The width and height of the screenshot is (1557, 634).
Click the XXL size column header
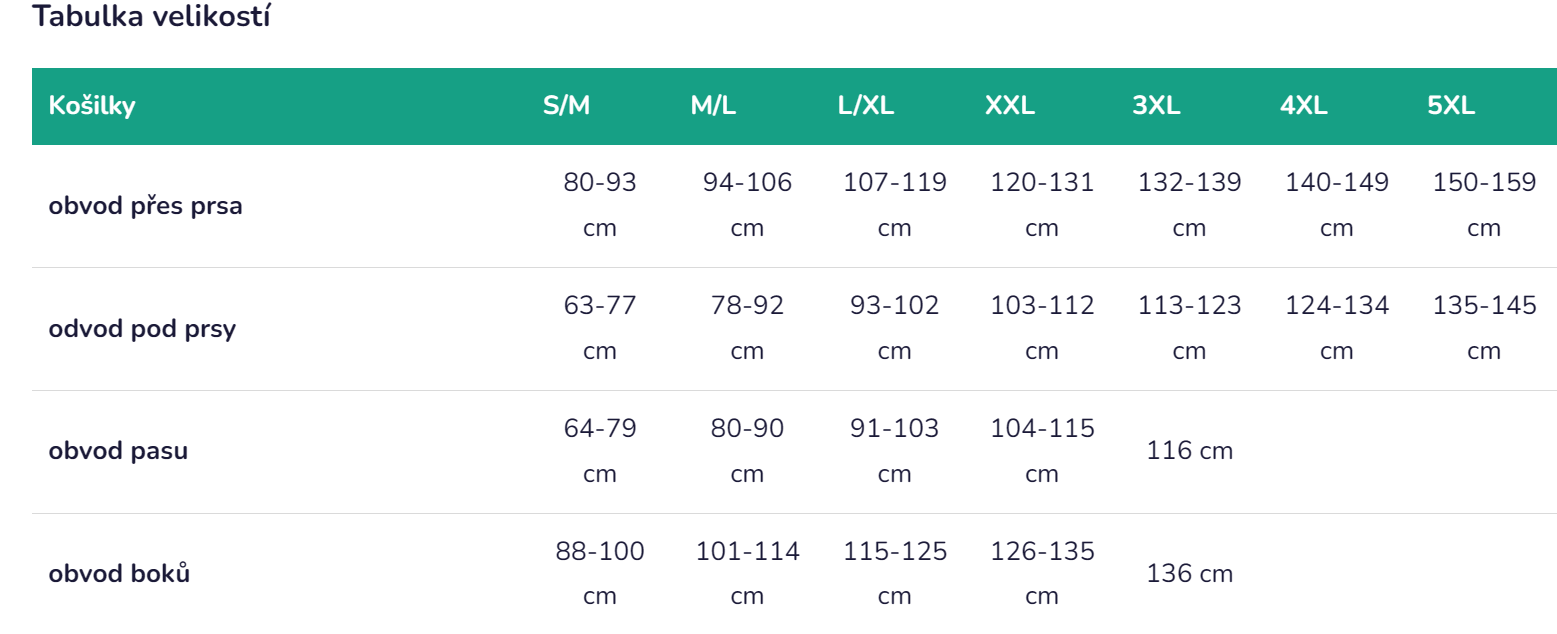coord(1010,106)
